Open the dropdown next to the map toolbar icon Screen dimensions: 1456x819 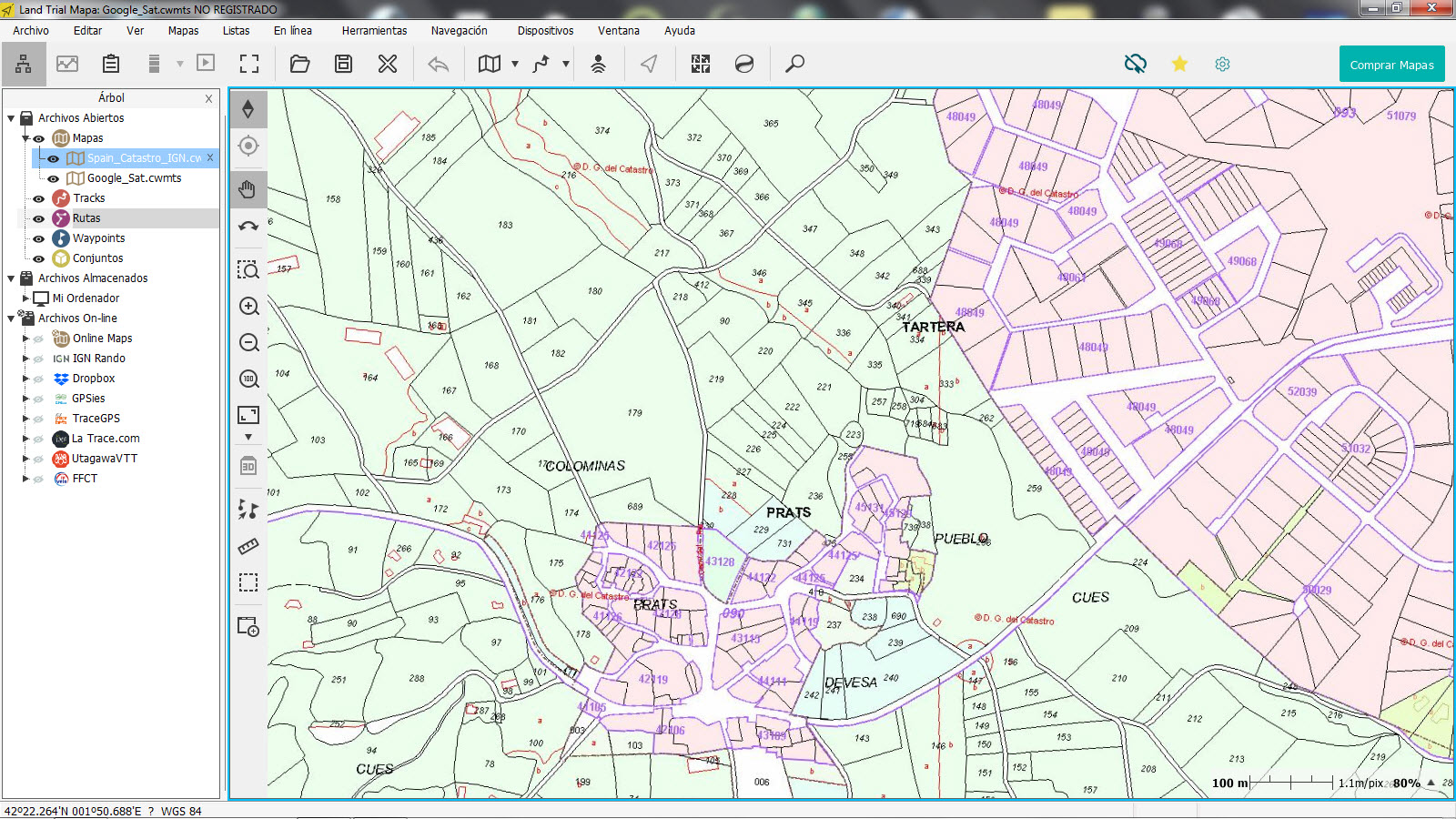point(515,64)
